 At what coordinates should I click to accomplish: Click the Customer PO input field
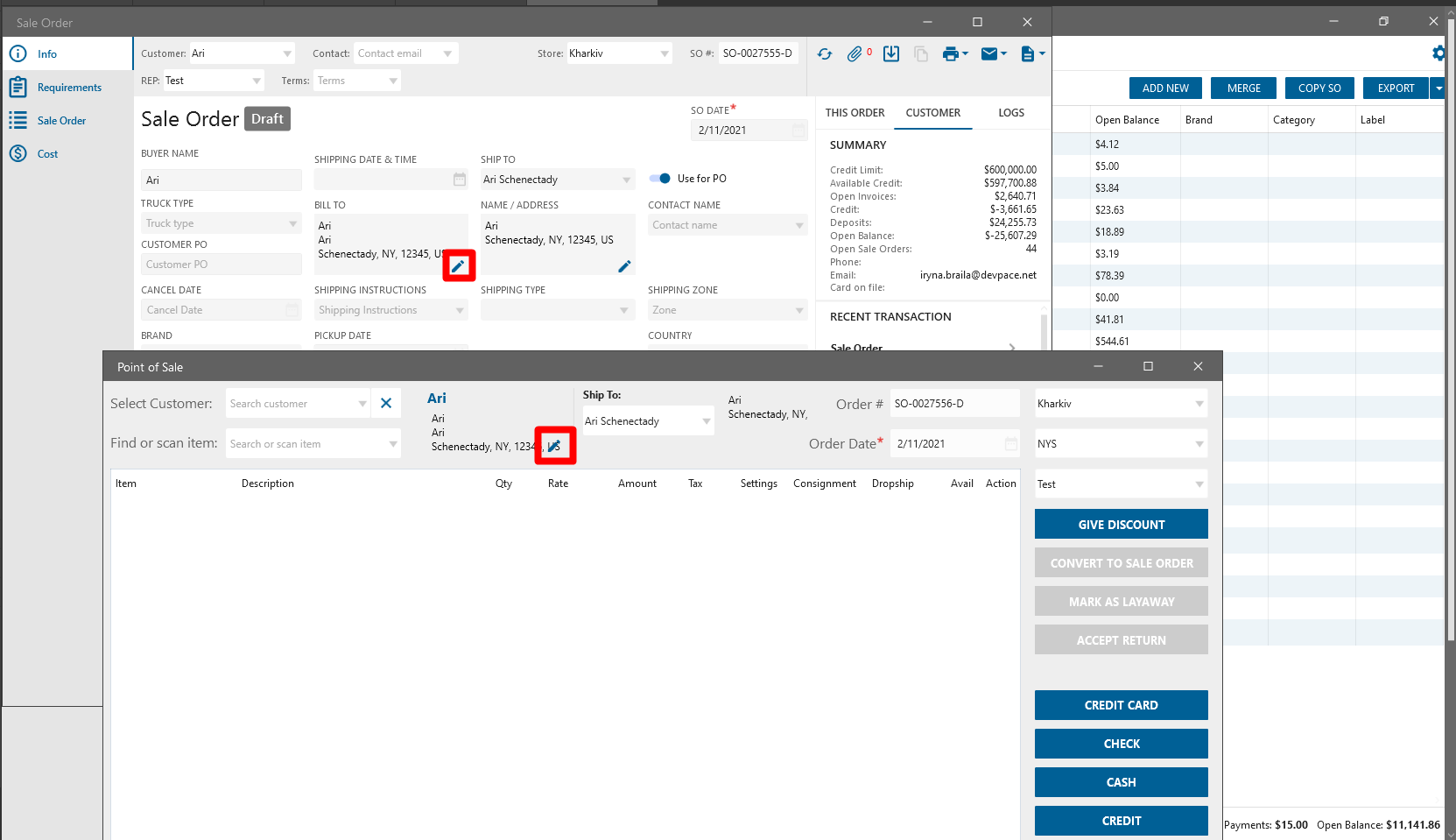click(222, 265)
